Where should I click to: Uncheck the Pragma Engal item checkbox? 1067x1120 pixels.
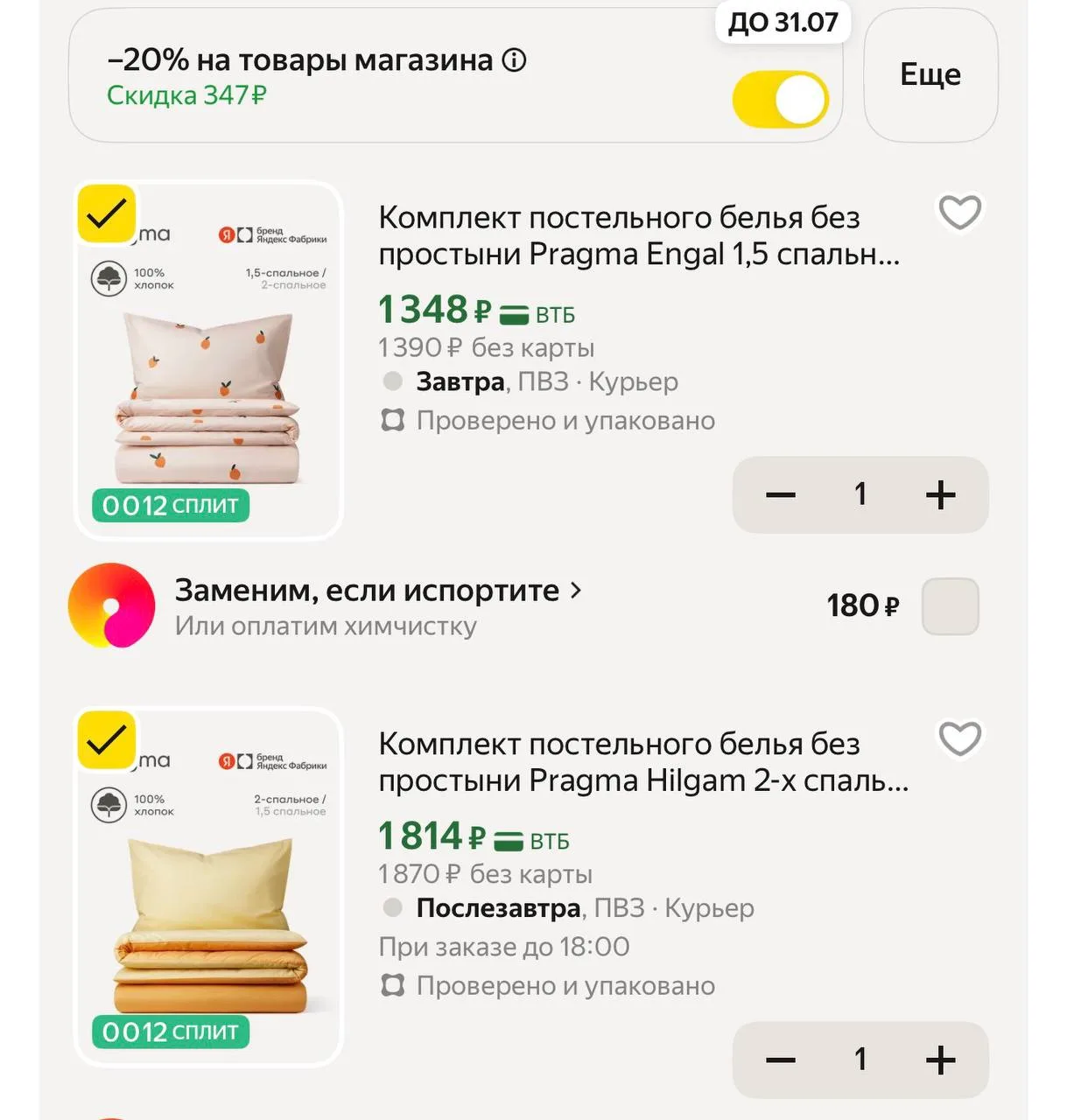click(x=107, y=213)
